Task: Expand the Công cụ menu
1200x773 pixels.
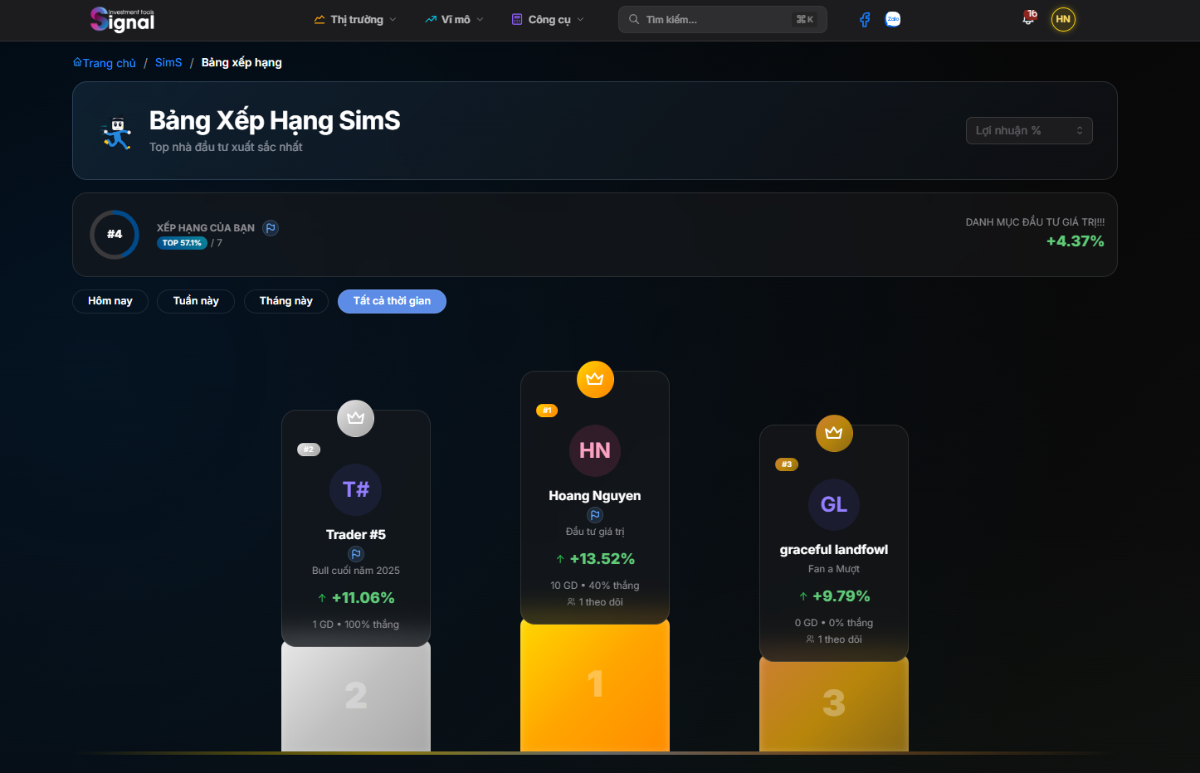Action: [x=547, y=20]
